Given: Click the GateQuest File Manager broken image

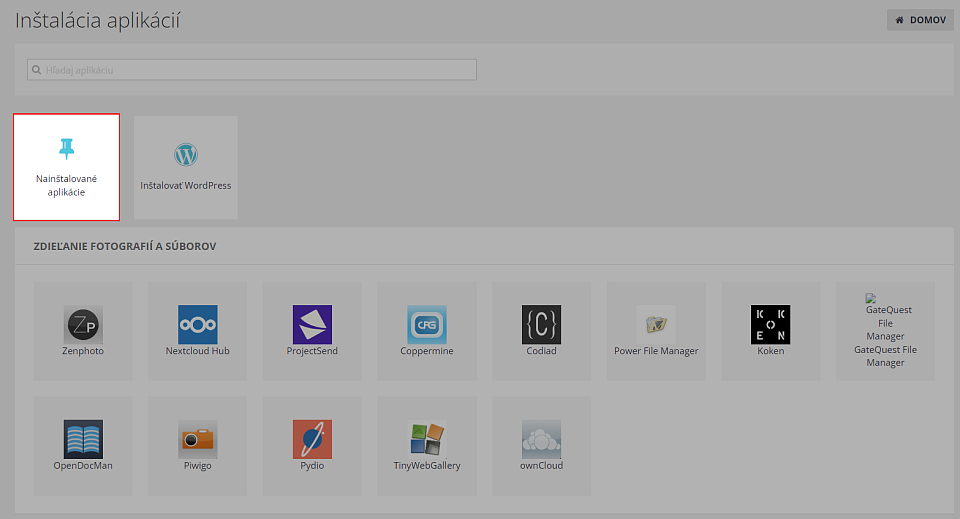Looking at the screenshot, I should point(871,298).
